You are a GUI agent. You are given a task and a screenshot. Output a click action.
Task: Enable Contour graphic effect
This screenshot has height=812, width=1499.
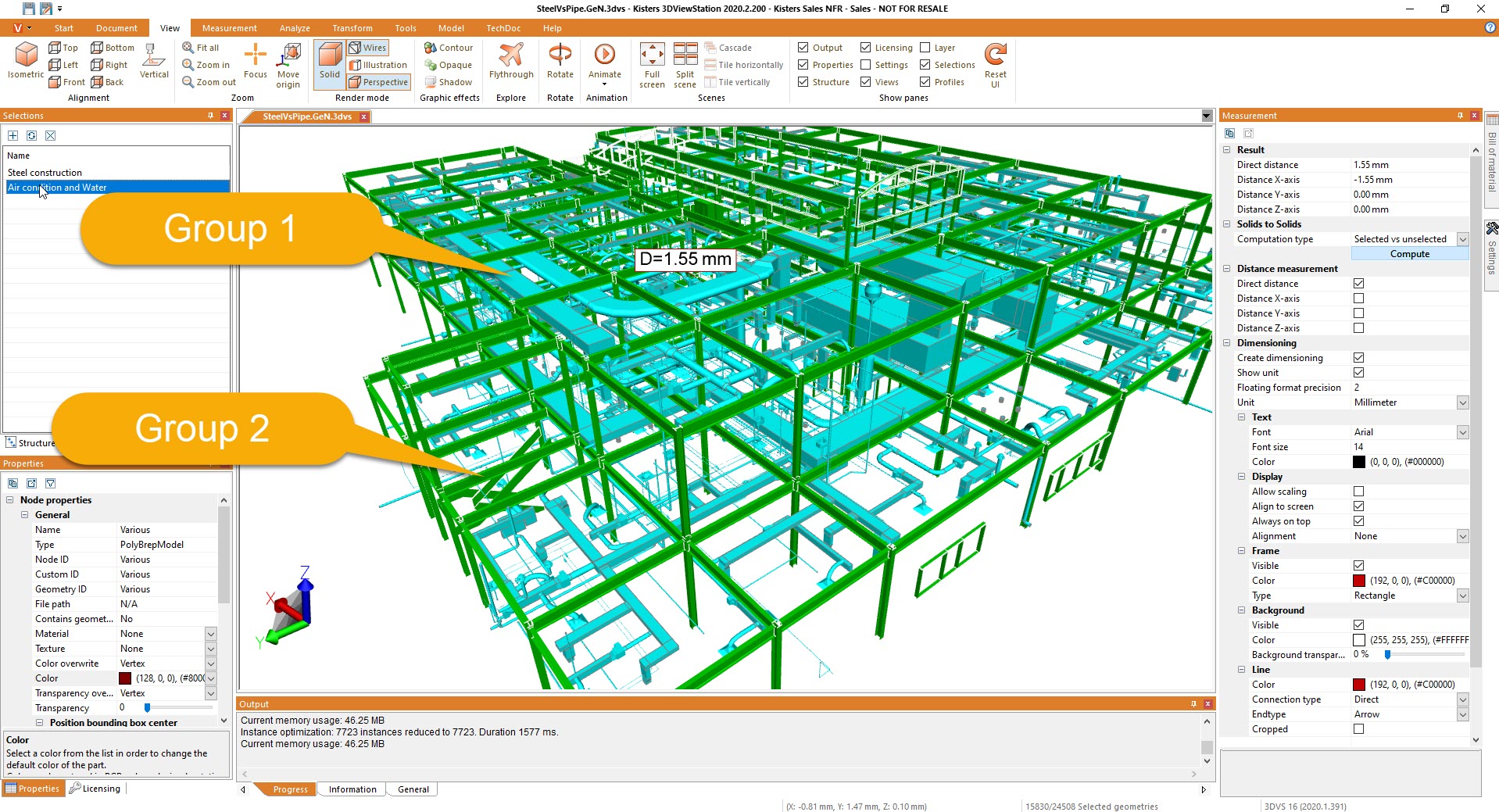(x=449, y=48)
